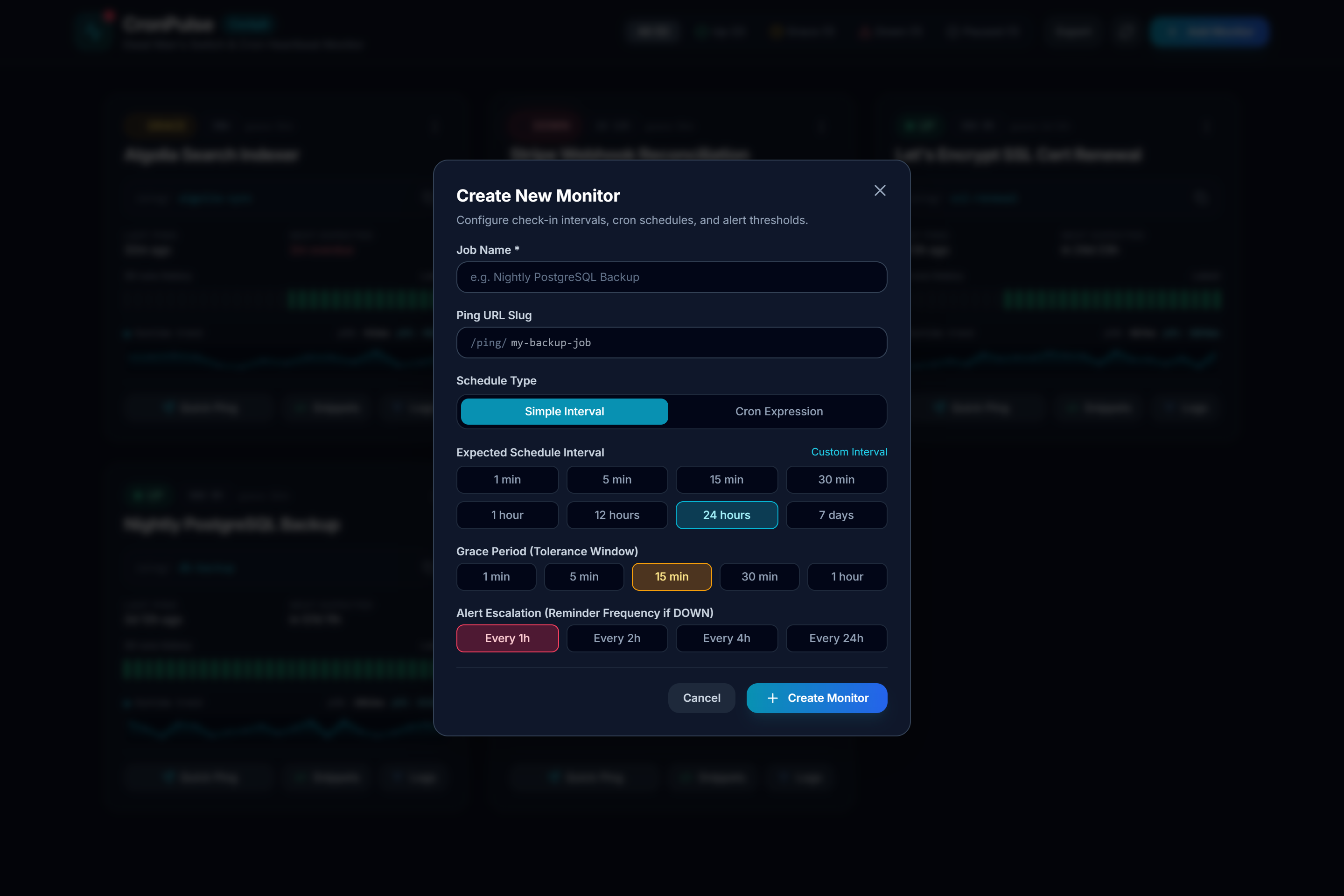Set grace period to 1 hour

[x=847, y=577]
